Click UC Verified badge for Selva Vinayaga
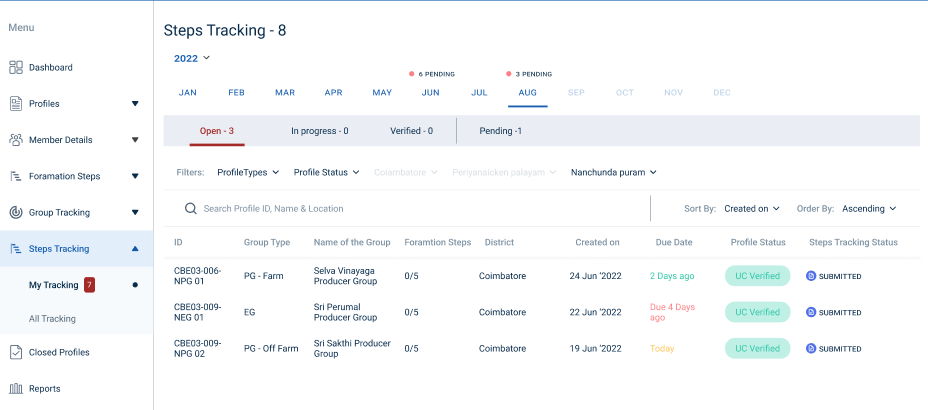 (x=757, y=276)
